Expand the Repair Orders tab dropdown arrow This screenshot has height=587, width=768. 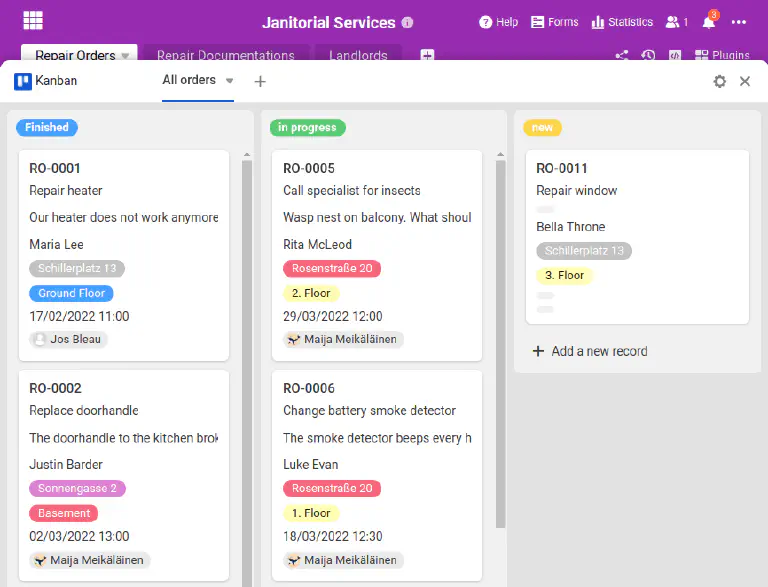point(125,55)
